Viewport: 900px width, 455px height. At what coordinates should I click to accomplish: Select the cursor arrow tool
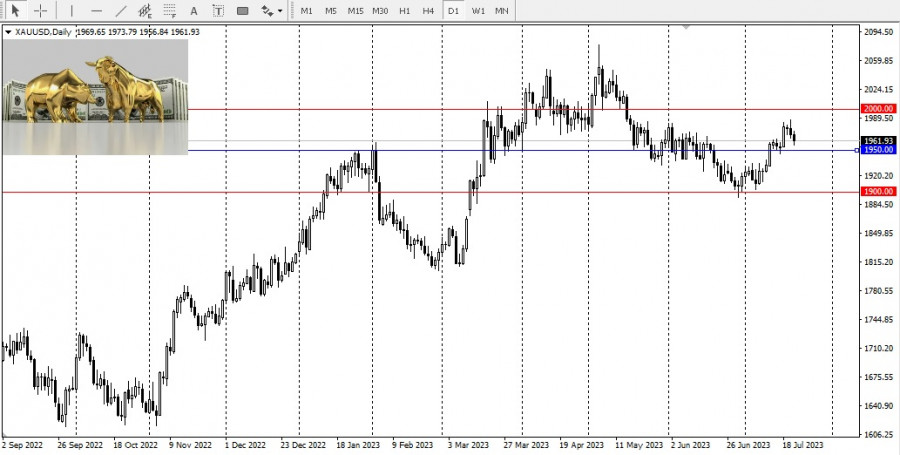[x=15, y=10]
